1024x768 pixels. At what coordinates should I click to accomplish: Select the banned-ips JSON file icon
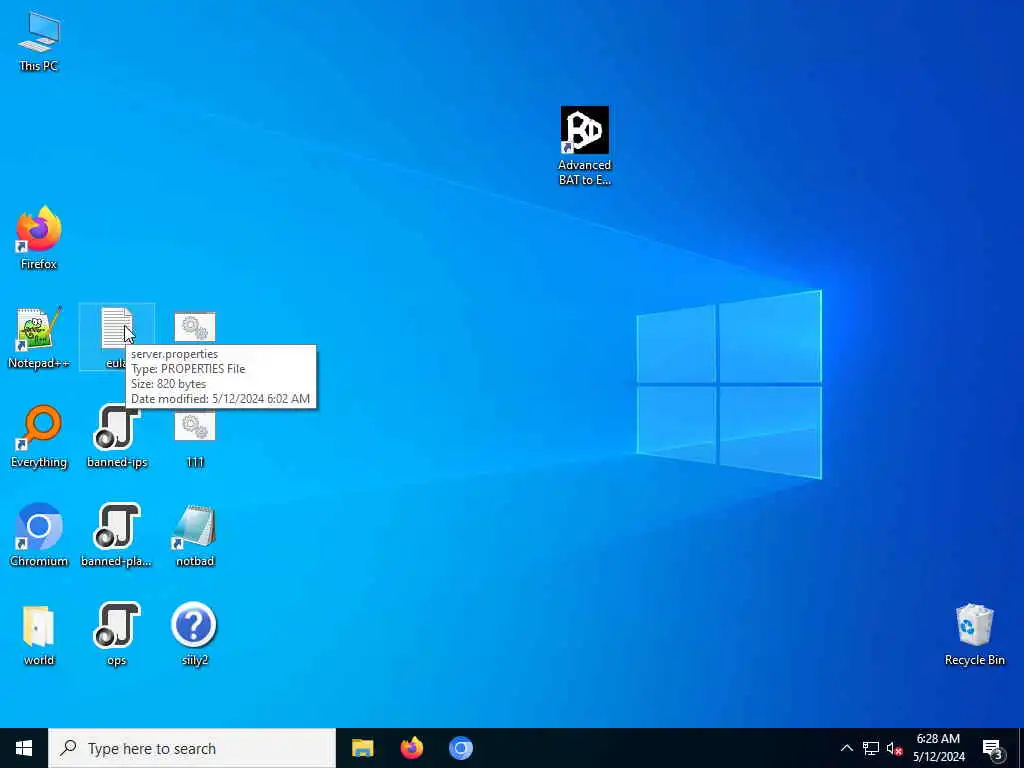pyautogui.click(x=117, y=437)
